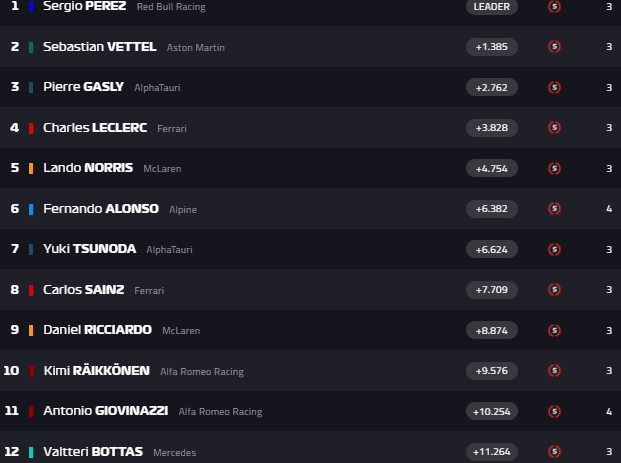
Task: Click the soft tyre icon for Sebastian Vettel
Action: [555, 47]
